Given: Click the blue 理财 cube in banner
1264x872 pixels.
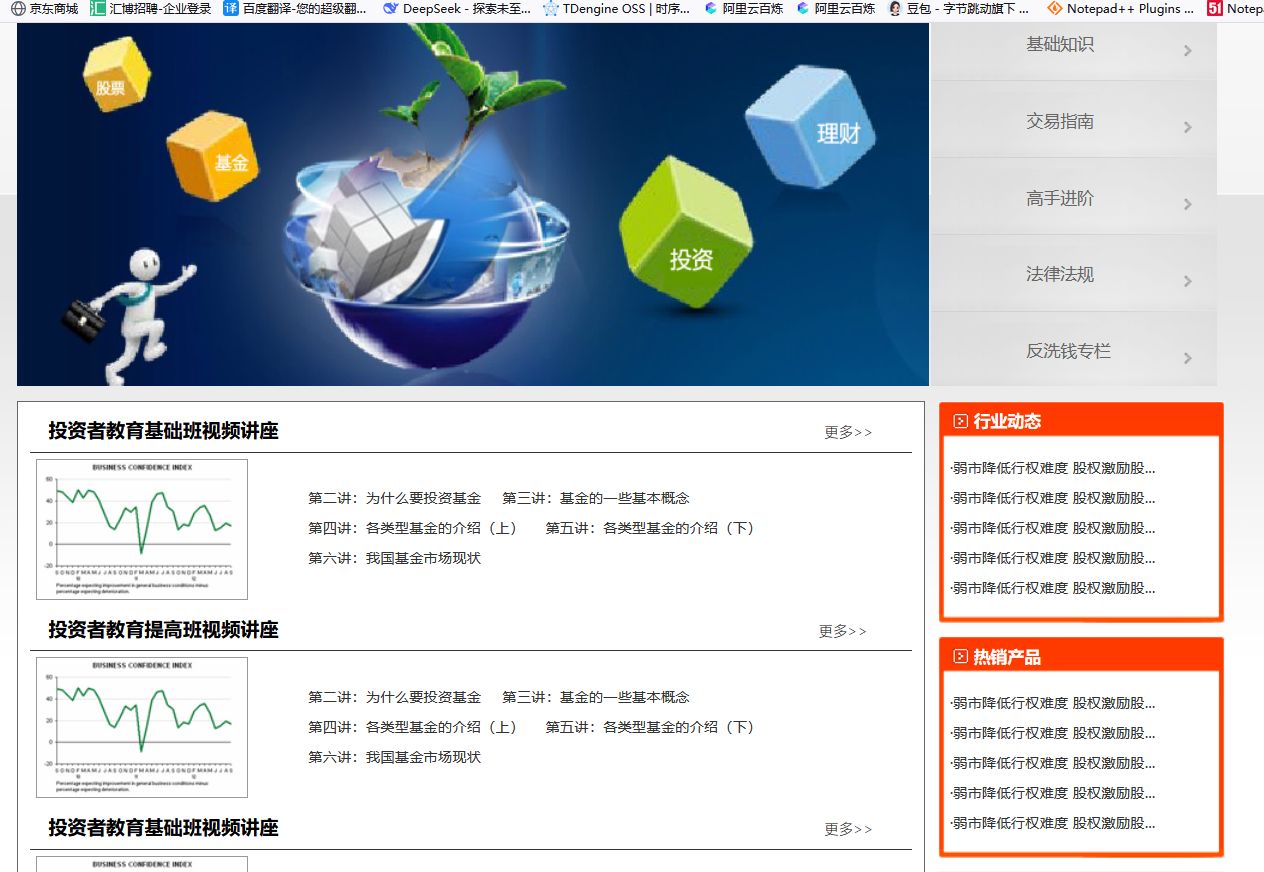Looking at the screenshot, I should pos(811,126).
